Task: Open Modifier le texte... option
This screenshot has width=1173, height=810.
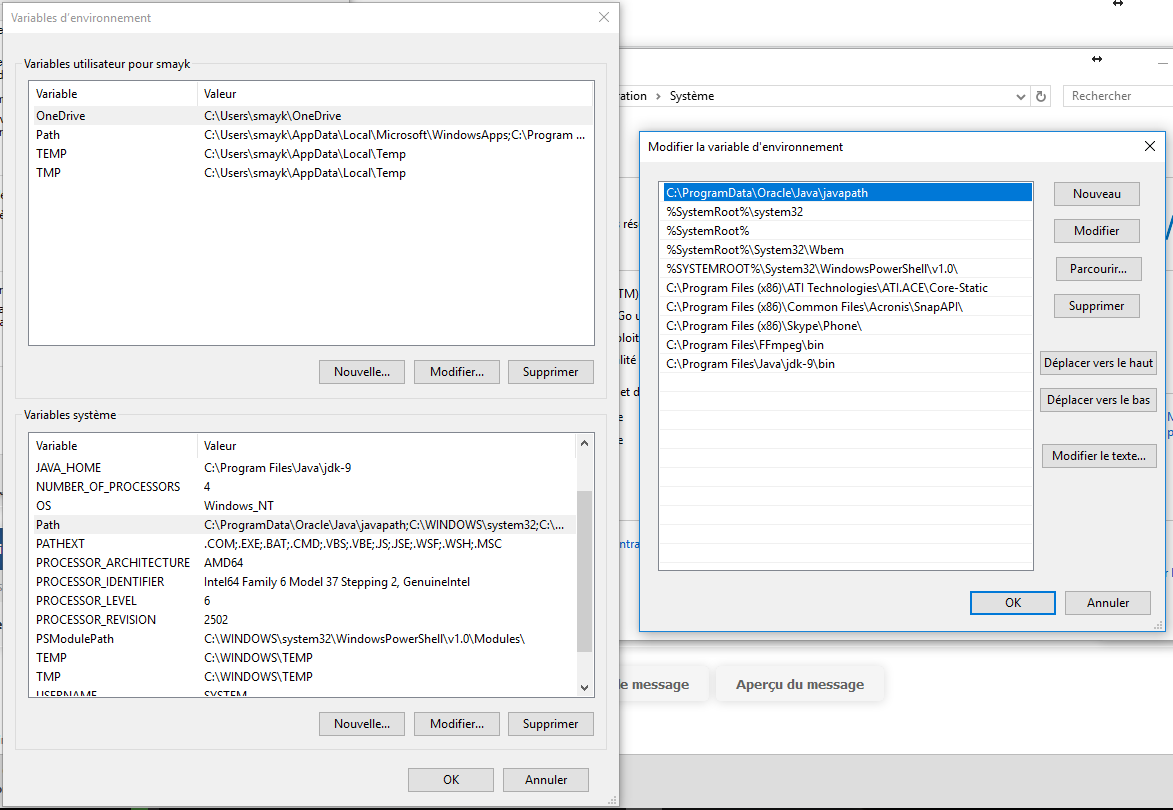Action: (x=1098, y=456)
